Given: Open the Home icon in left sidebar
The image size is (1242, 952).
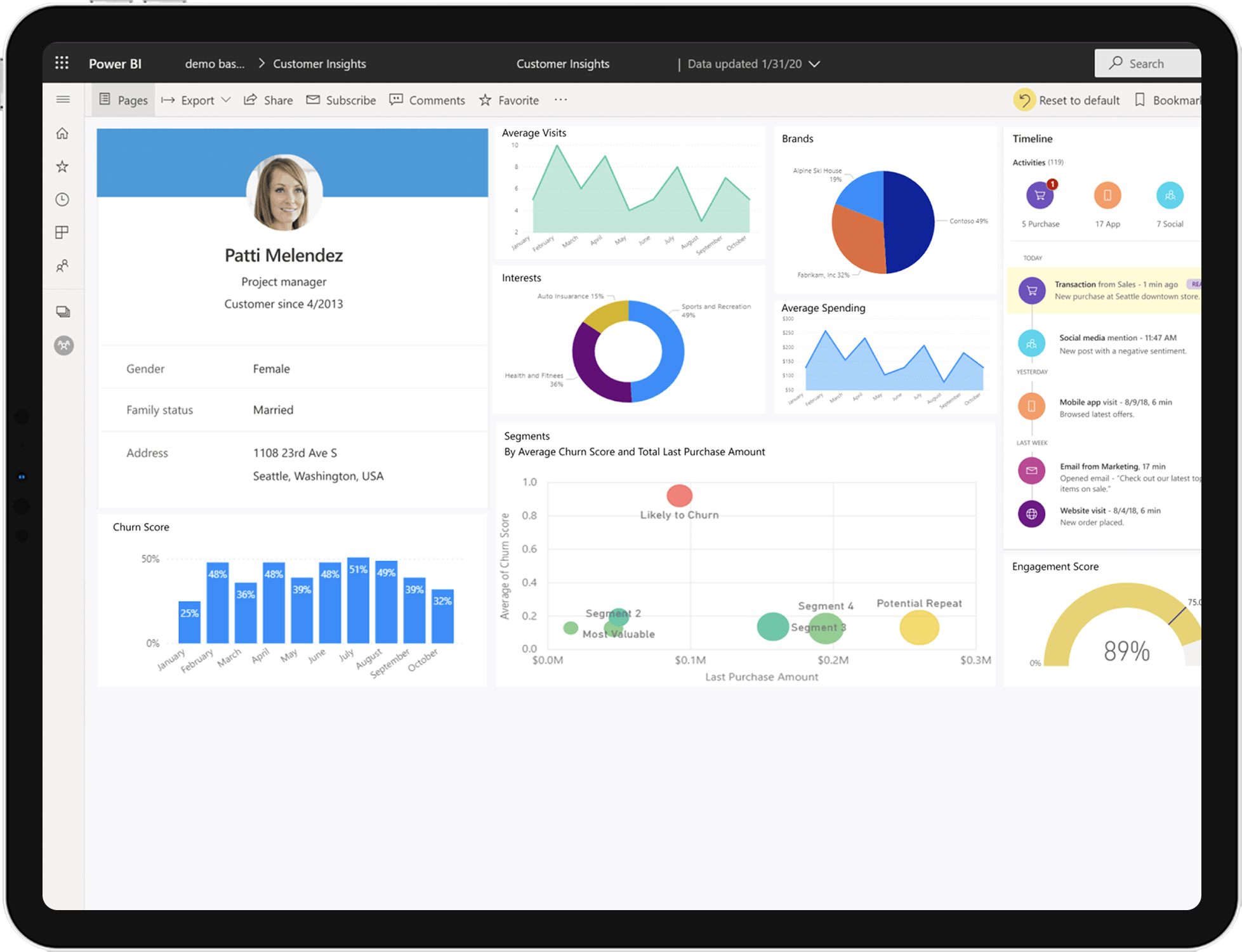Looking at the screenshot, I should [x=62, y=133].
